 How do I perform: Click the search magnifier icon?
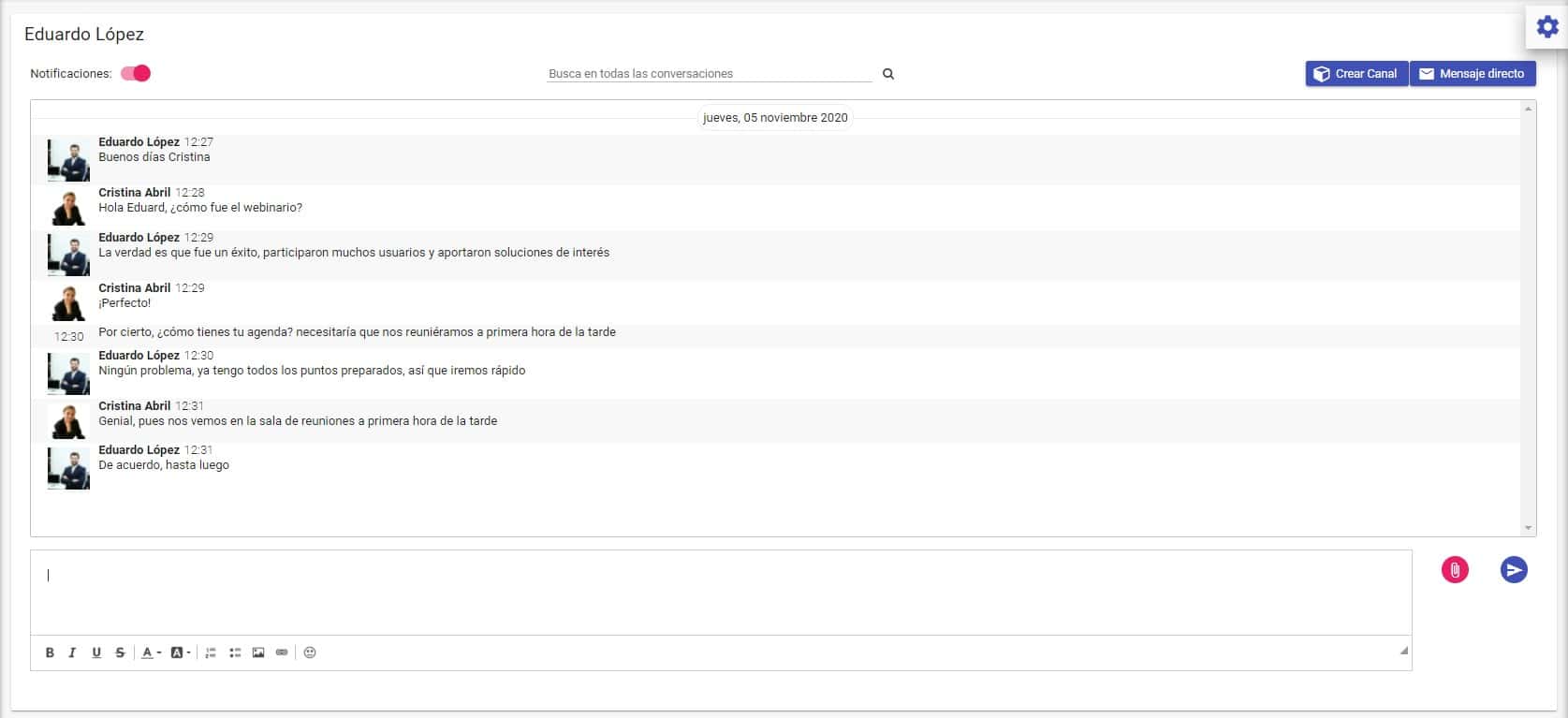click(888, 74)
